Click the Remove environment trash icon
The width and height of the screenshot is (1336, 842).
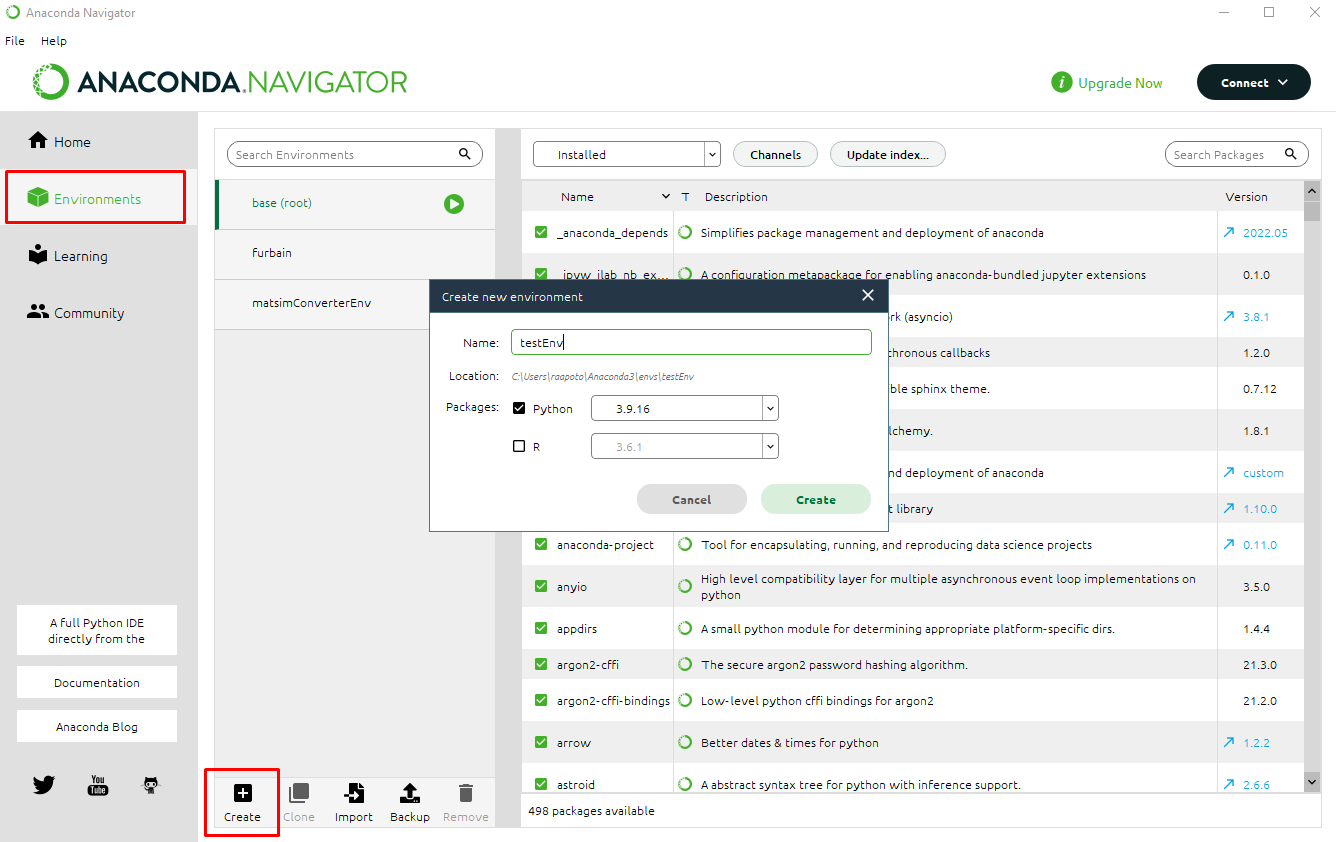(466, 793)
